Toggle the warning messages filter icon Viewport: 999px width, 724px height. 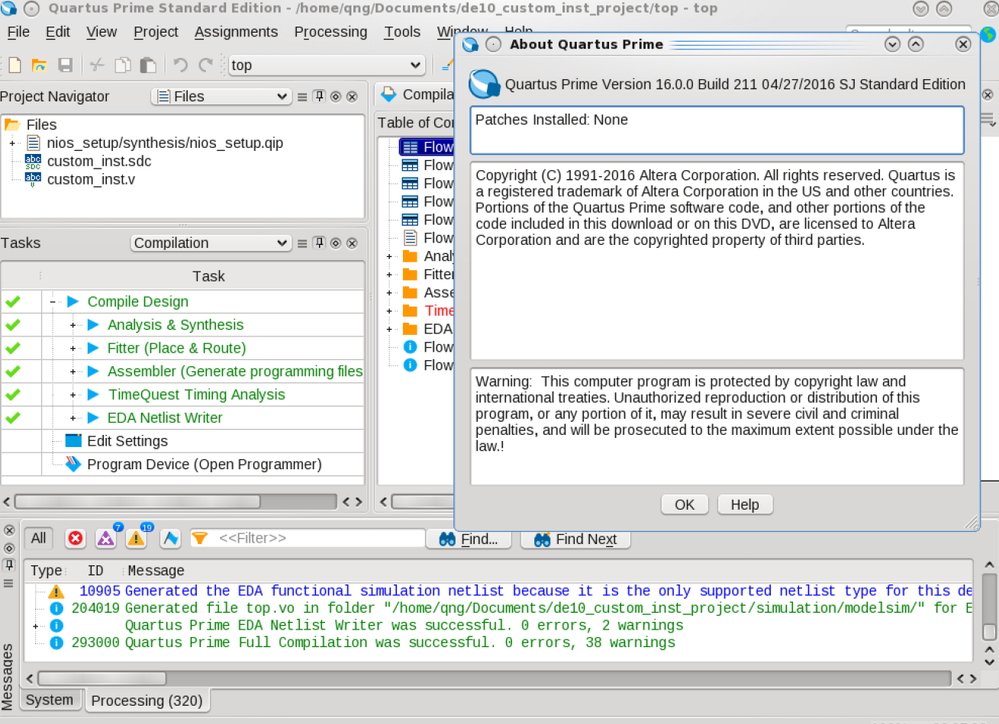point(136,539)
